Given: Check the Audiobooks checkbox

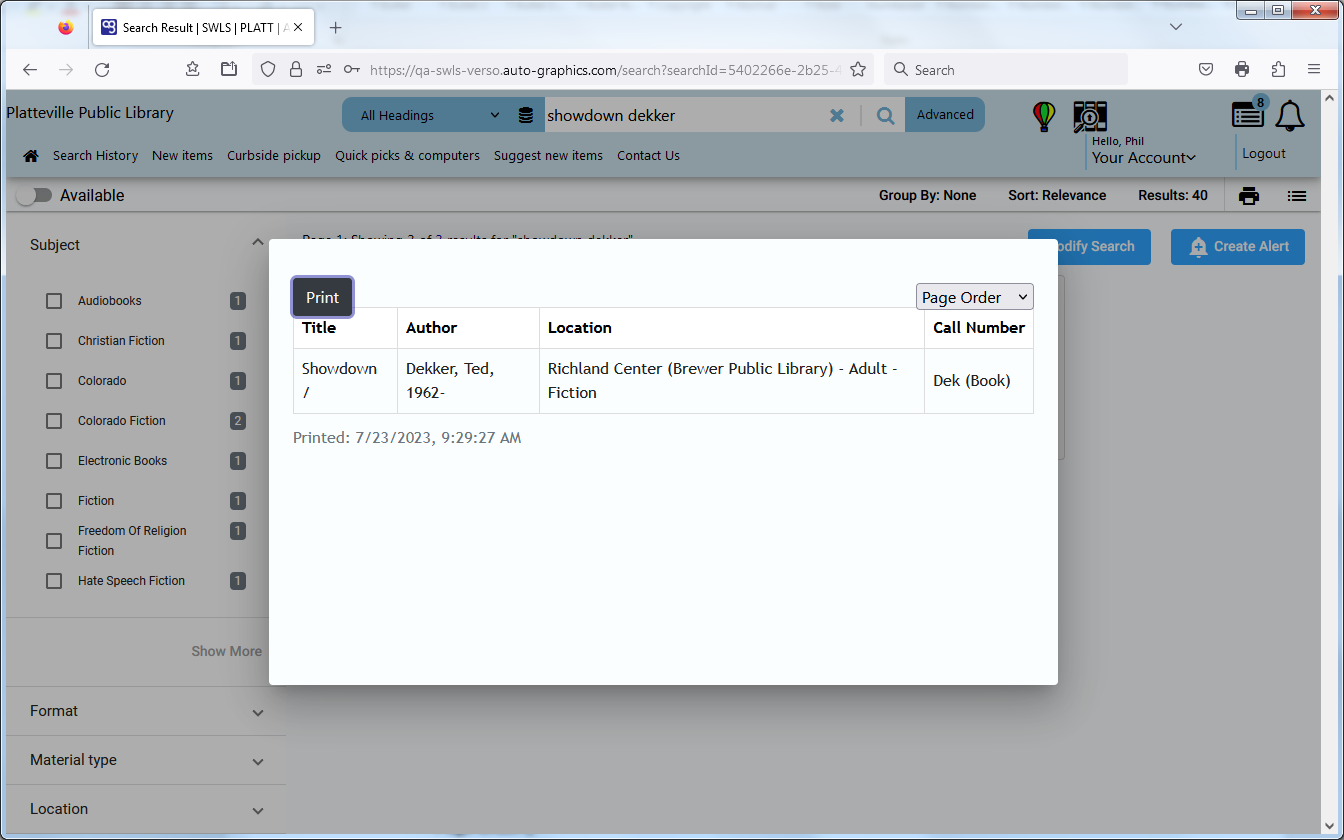Looking at the screenshot, I should [54, 301].
